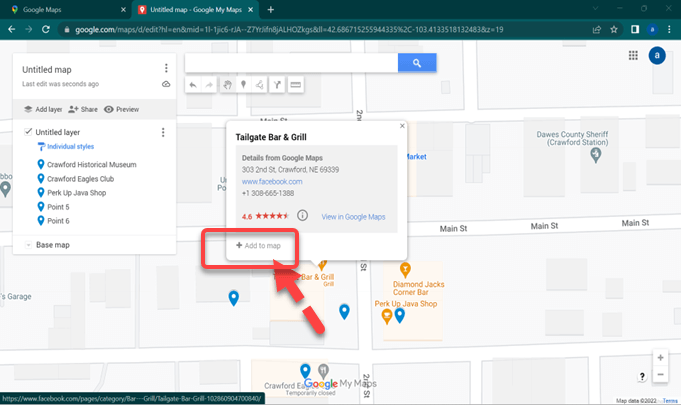Select the Add marker tool

coord(243,85)
